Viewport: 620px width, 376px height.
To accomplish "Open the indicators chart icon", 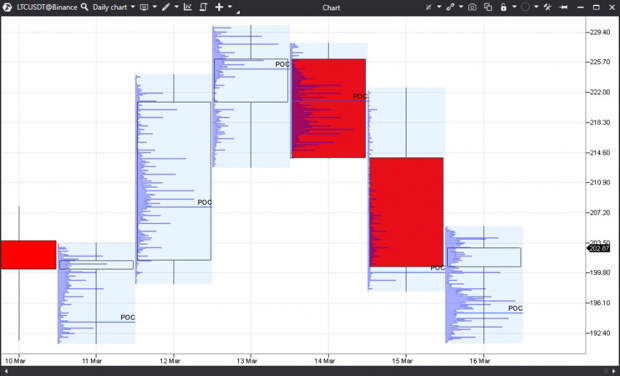I will 188,7.
